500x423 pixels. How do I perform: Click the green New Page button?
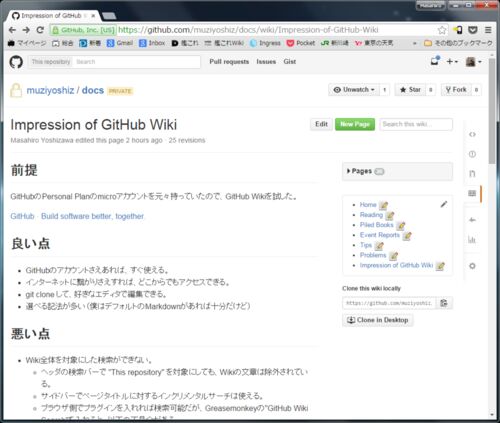click(x=355, y=124)
